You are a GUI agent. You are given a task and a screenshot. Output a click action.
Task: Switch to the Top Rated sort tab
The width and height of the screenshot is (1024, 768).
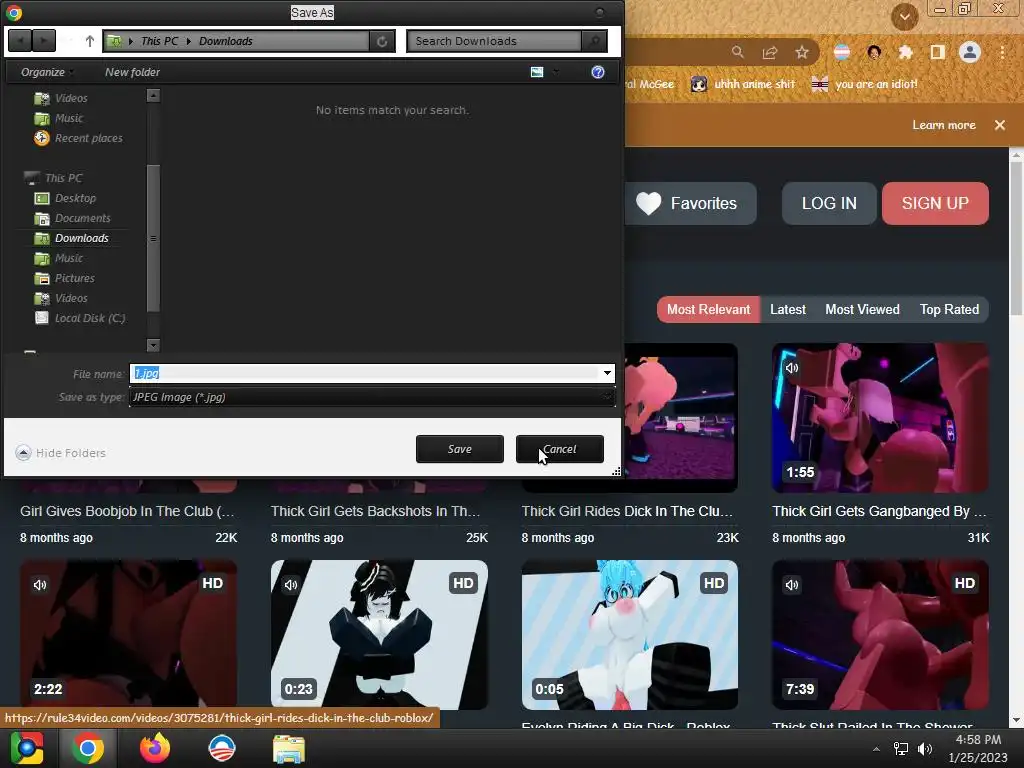click(x=949, y=310)
